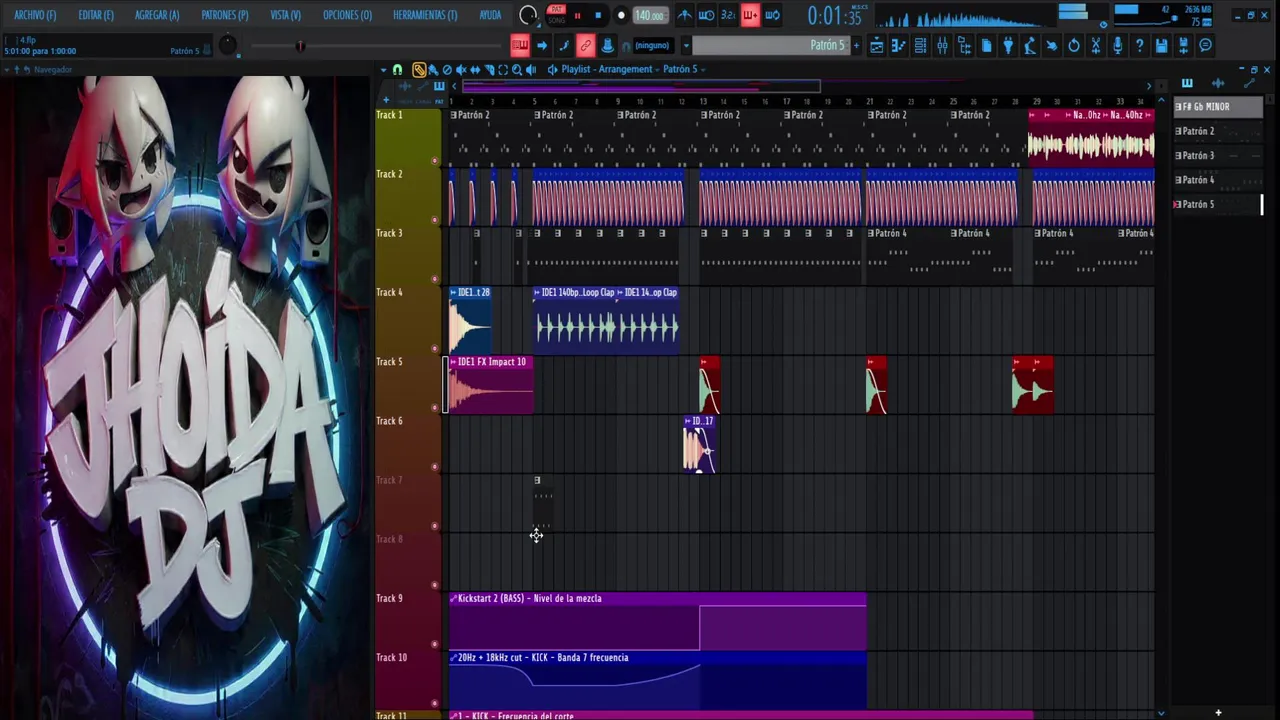Show pattern clips piano icon in picker panel
Viewport: 1280px width, 720px height.
[1187, 83]
